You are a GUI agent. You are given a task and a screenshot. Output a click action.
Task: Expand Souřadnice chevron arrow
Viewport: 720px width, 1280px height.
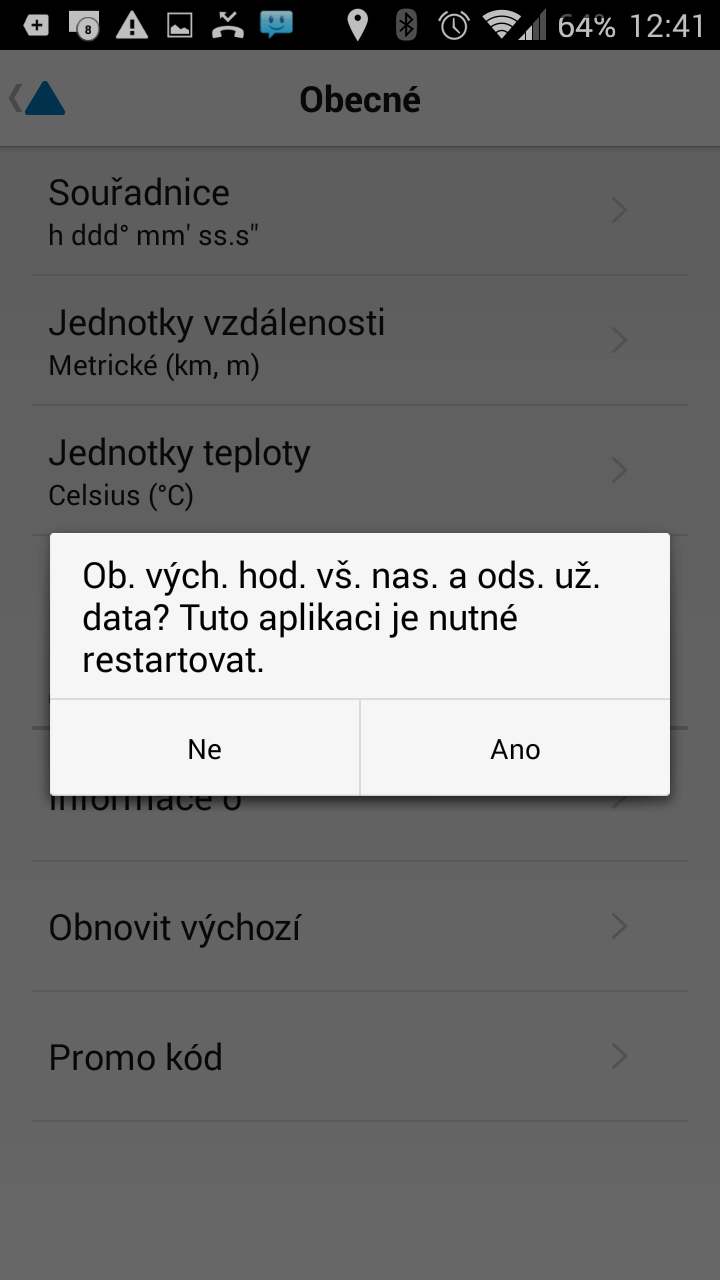click(x=619, y=210)
